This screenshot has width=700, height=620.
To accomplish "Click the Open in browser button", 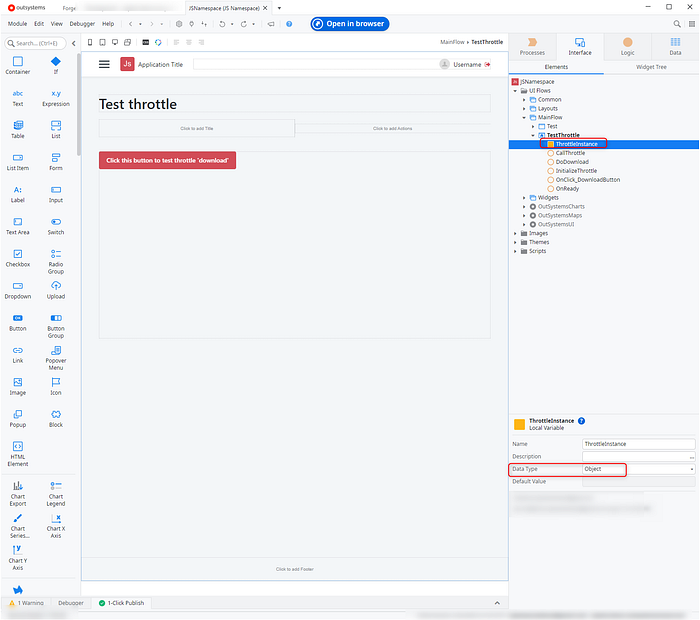I will click(x=349, y=23).
